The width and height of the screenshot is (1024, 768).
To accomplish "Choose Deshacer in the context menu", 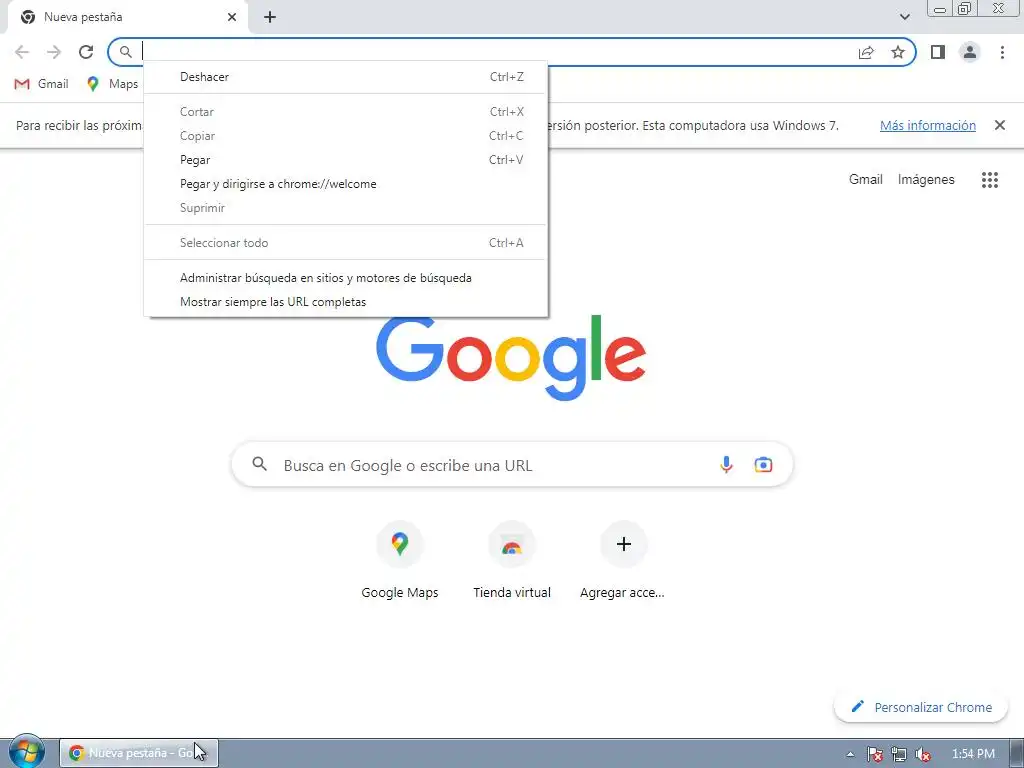I will click(x=345, y=77).
